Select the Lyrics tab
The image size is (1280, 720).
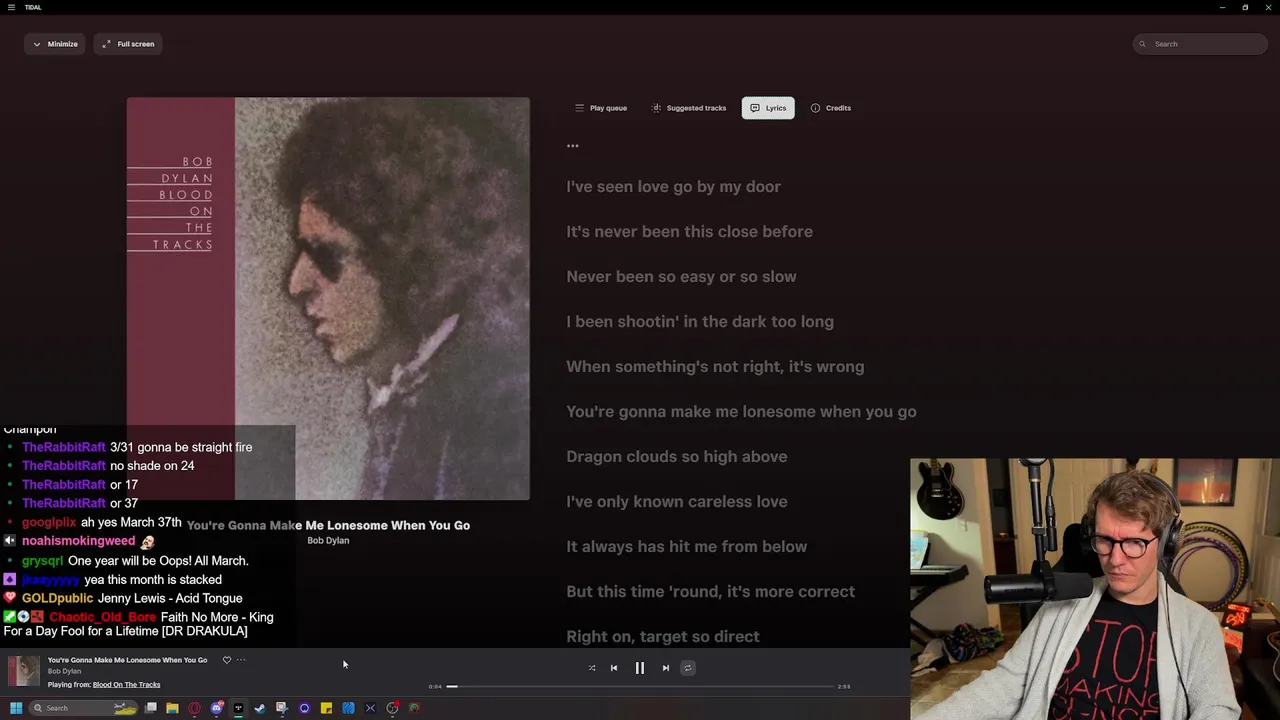tap(768, 108)
